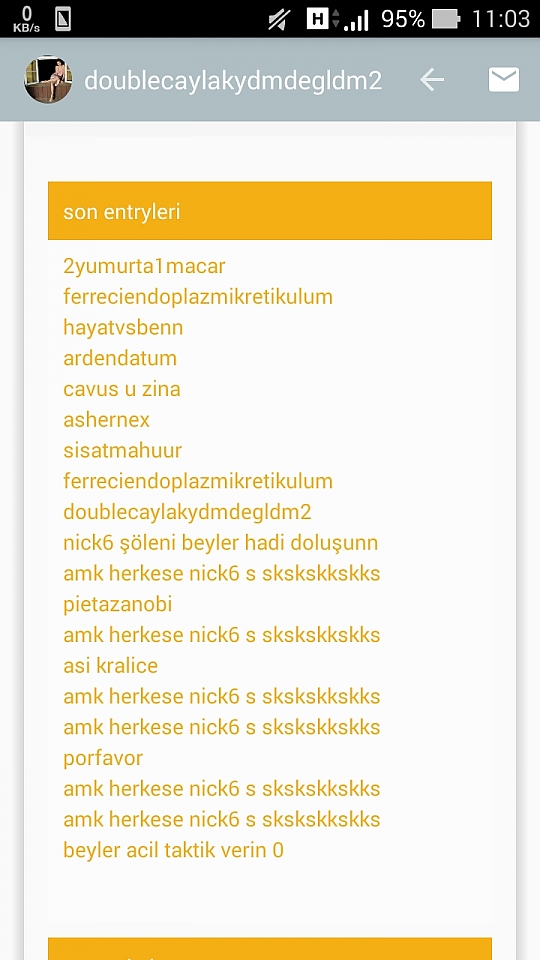Open 'asi kralice' entry link
Screen dimensions: 540x960
(111, 666)
